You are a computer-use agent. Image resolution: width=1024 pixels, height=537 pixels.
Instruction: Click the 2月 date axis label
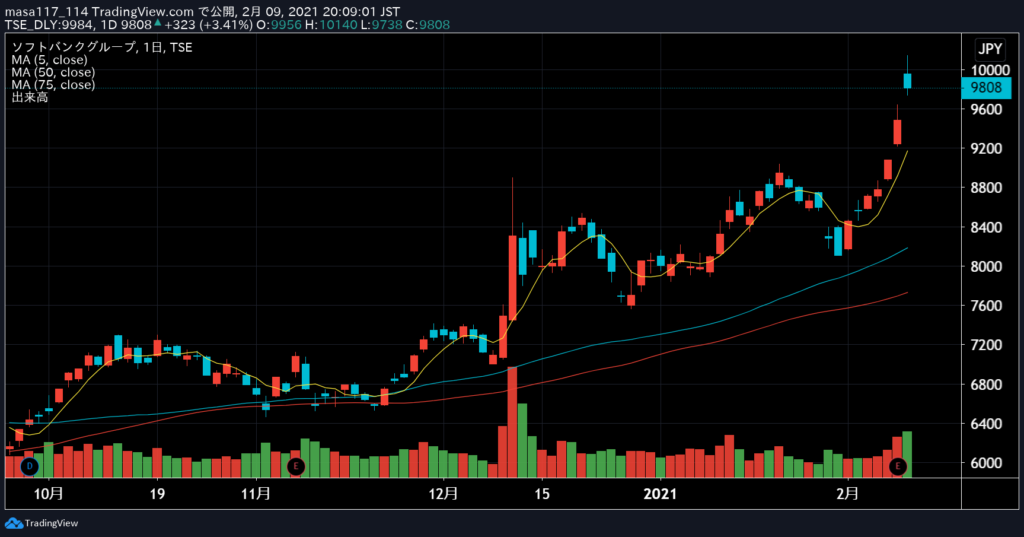848,494
